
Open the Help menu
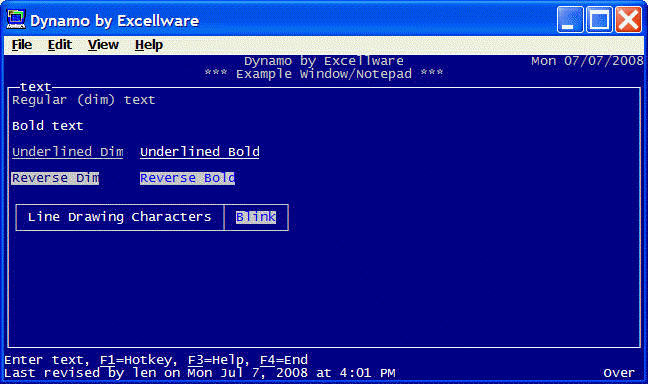tap(149, 45)
